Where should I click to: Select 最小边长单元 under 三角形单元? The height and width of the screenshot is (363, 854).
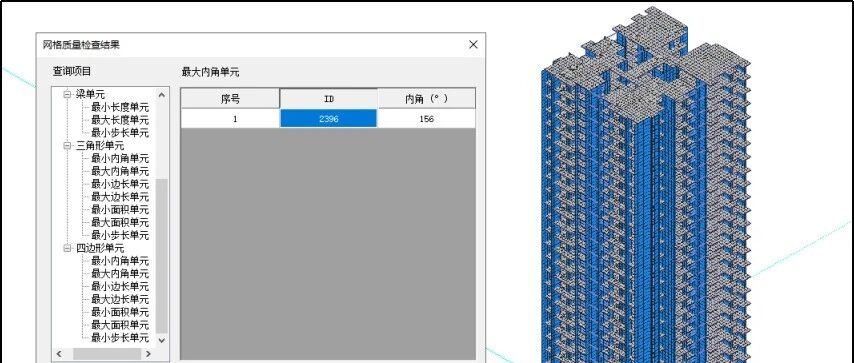[120, 184]
